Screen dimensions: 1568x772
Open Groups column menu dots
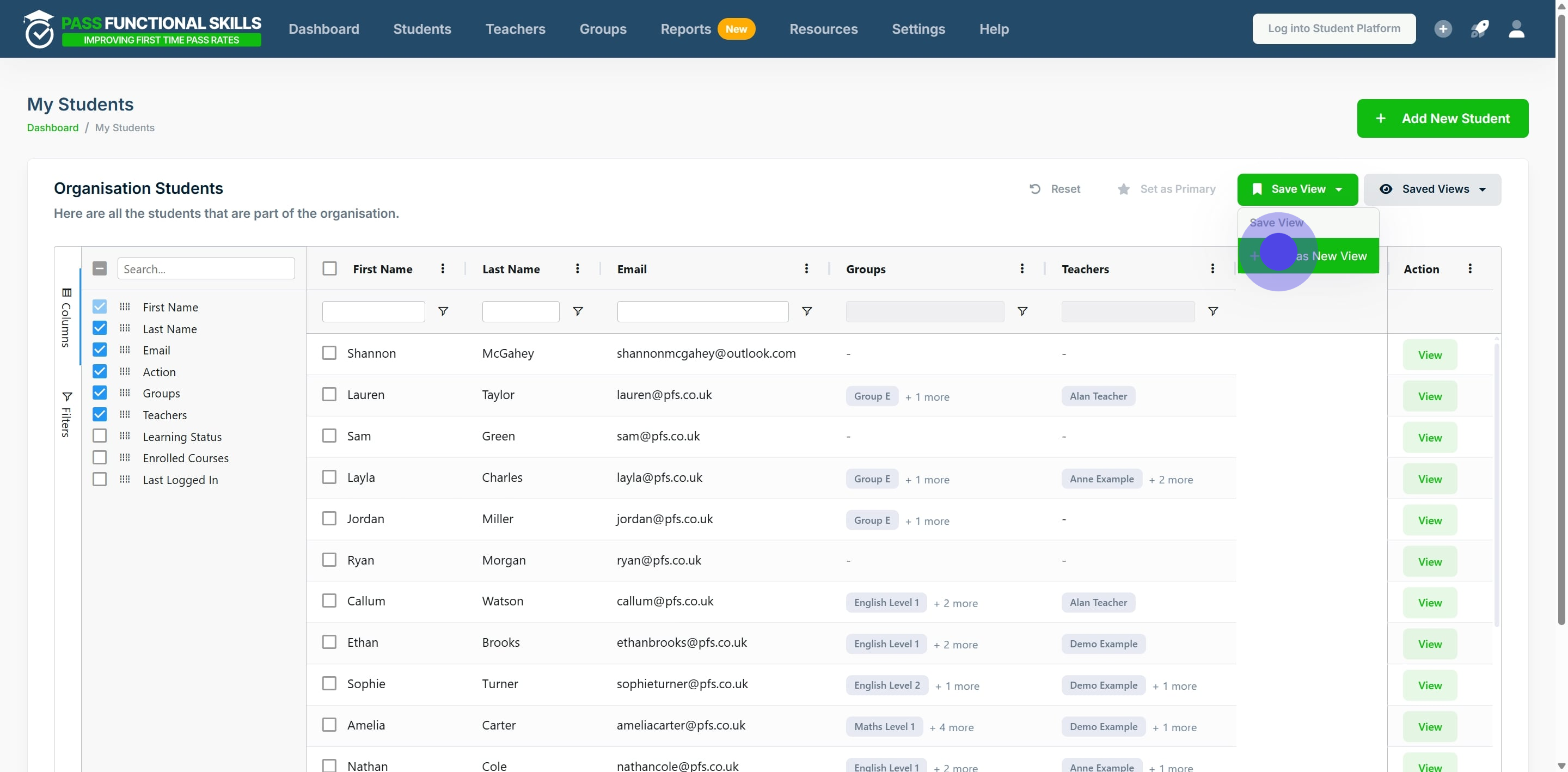(x=1022, y=268)
